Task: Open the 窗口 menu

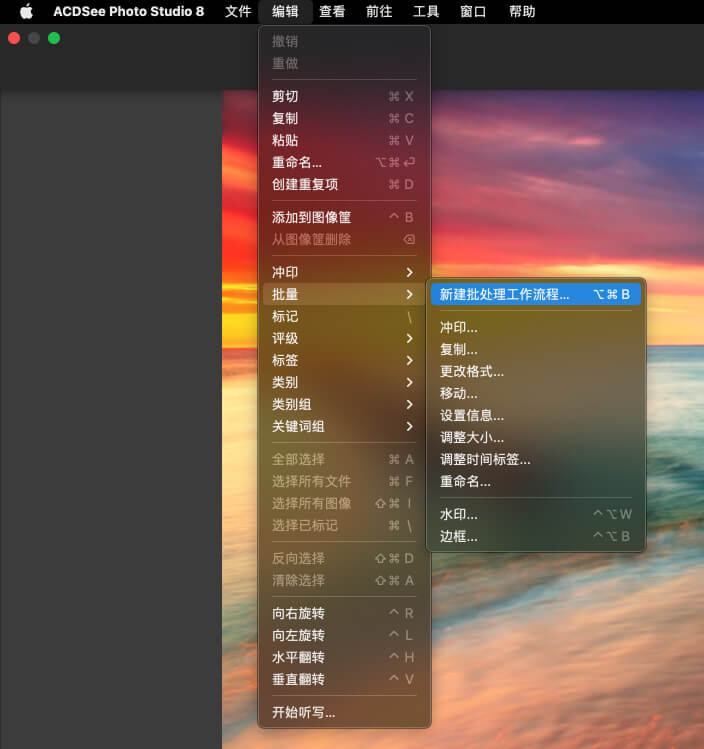Action: tap(473, 11)
